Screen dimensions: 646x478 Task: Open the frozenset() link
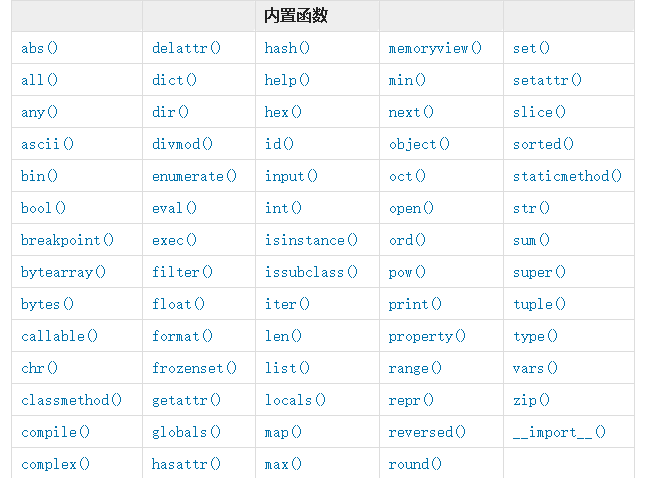[195, 368]
